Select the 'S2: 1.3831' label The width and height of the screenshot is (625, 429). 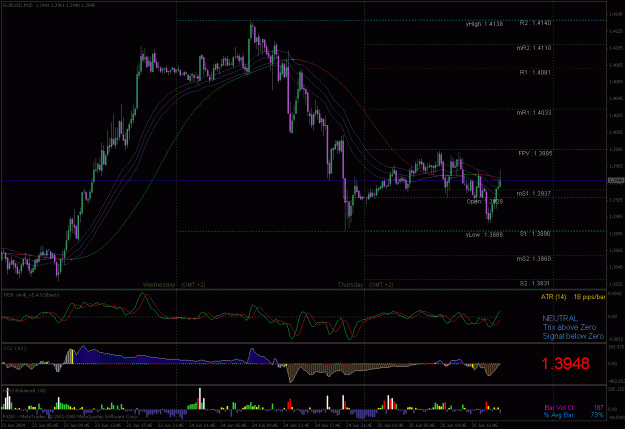(x=535, y=283)
